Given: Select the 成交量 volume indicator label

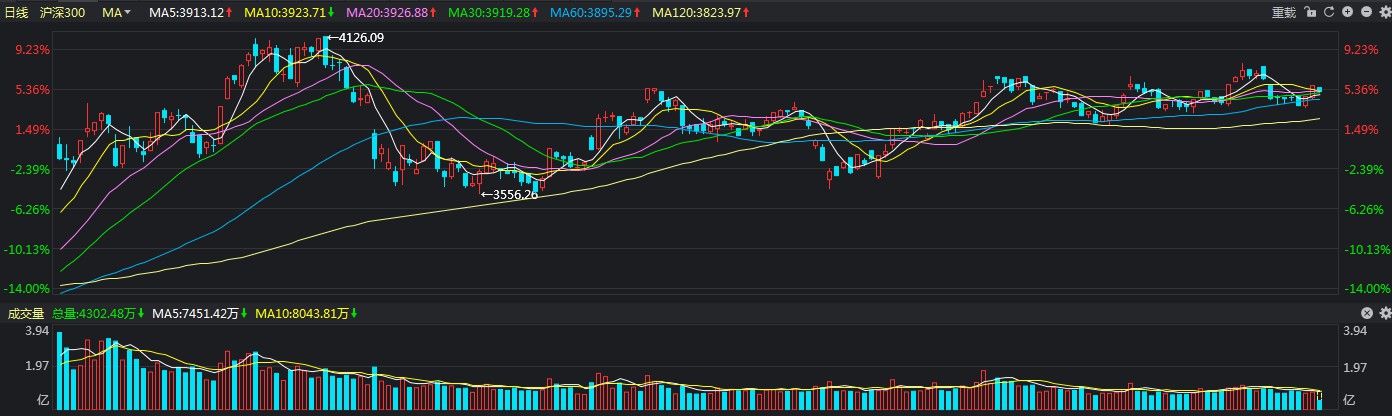Looking at the screenshot, I should (x=27, y=313).
